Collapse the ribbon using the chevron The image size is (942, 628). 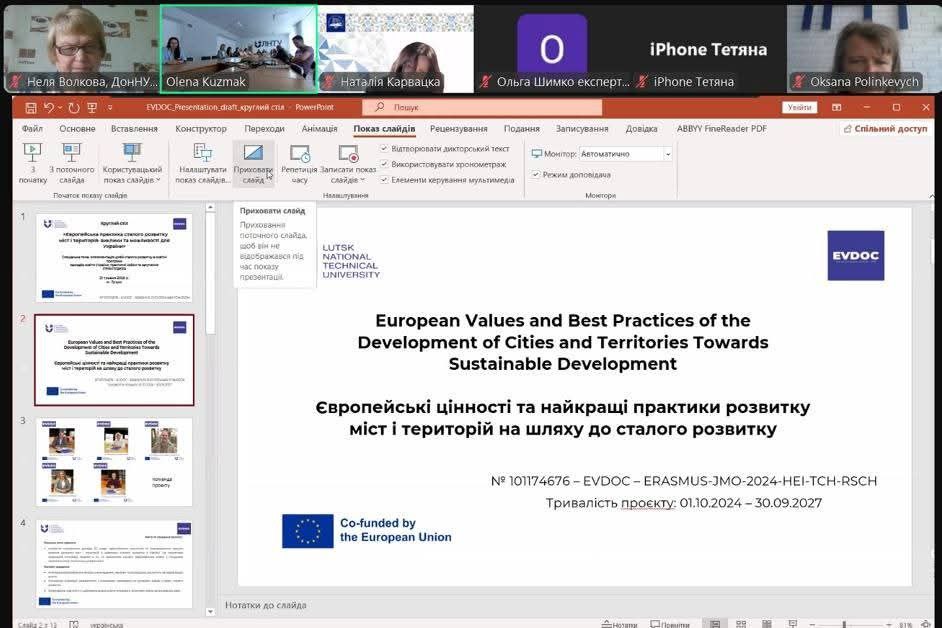click(932, 196)
